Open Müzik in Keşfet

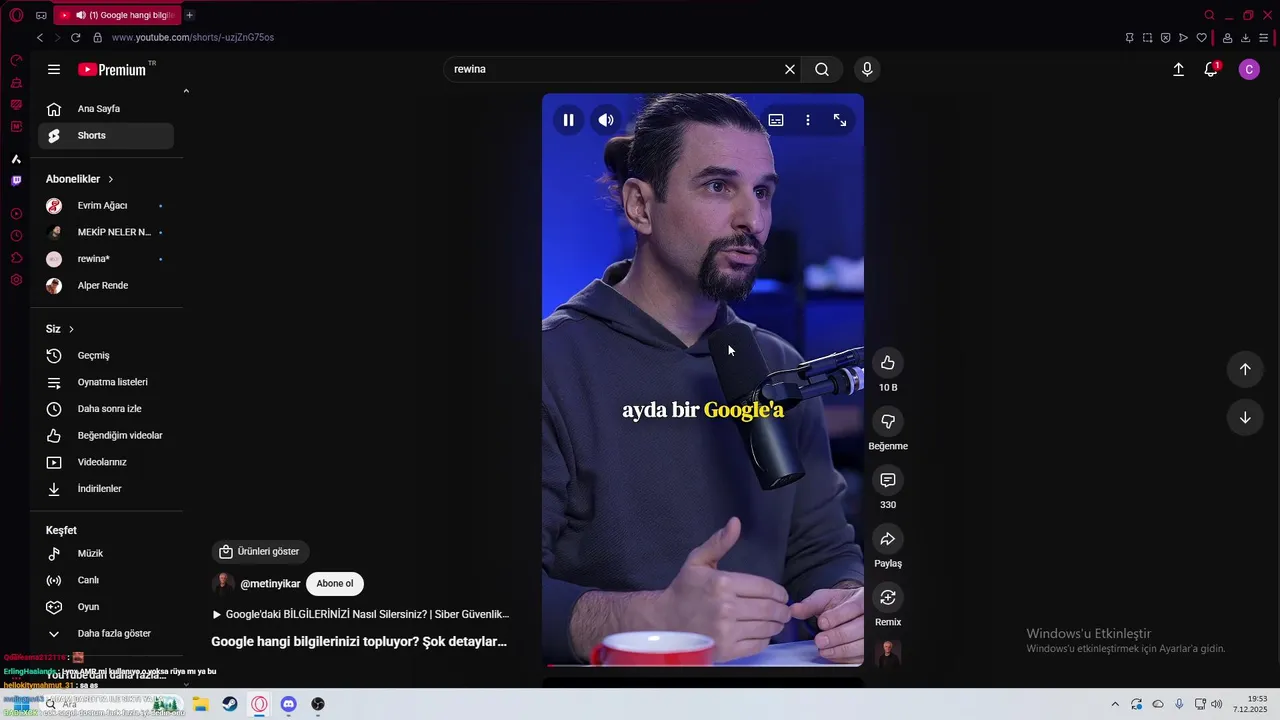point(106,554)
